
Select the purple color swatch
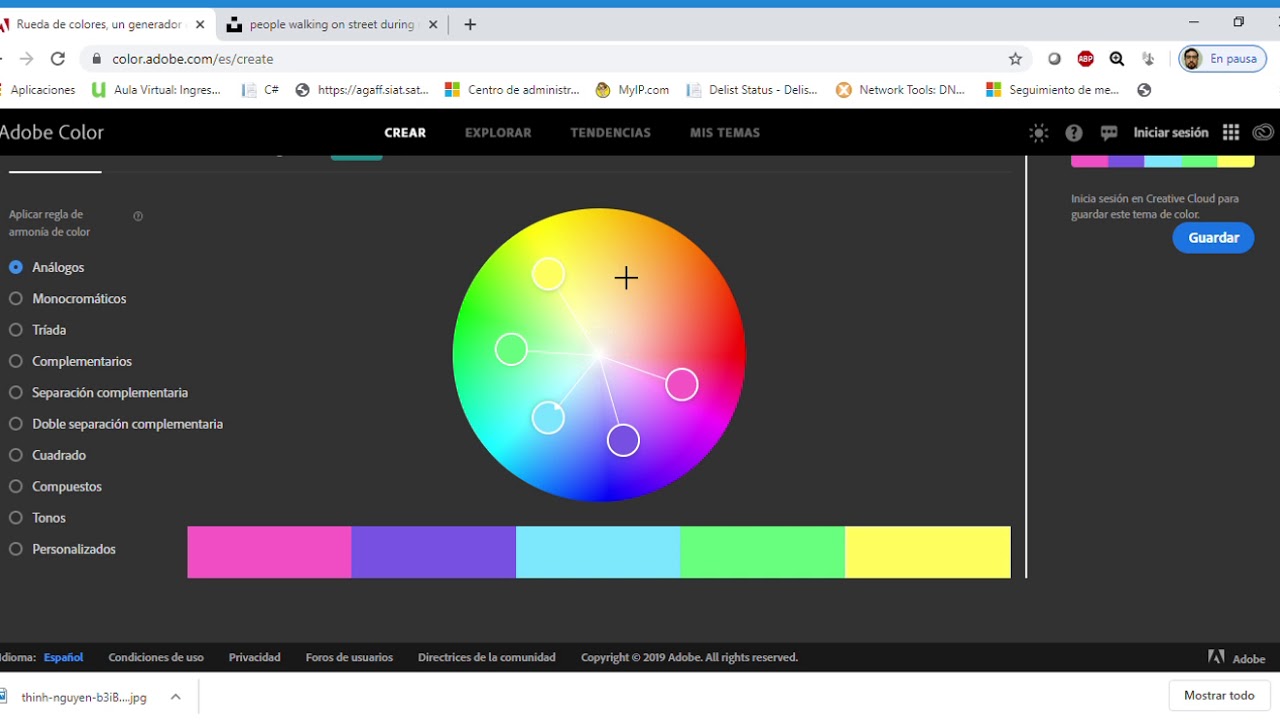point(434,552)
